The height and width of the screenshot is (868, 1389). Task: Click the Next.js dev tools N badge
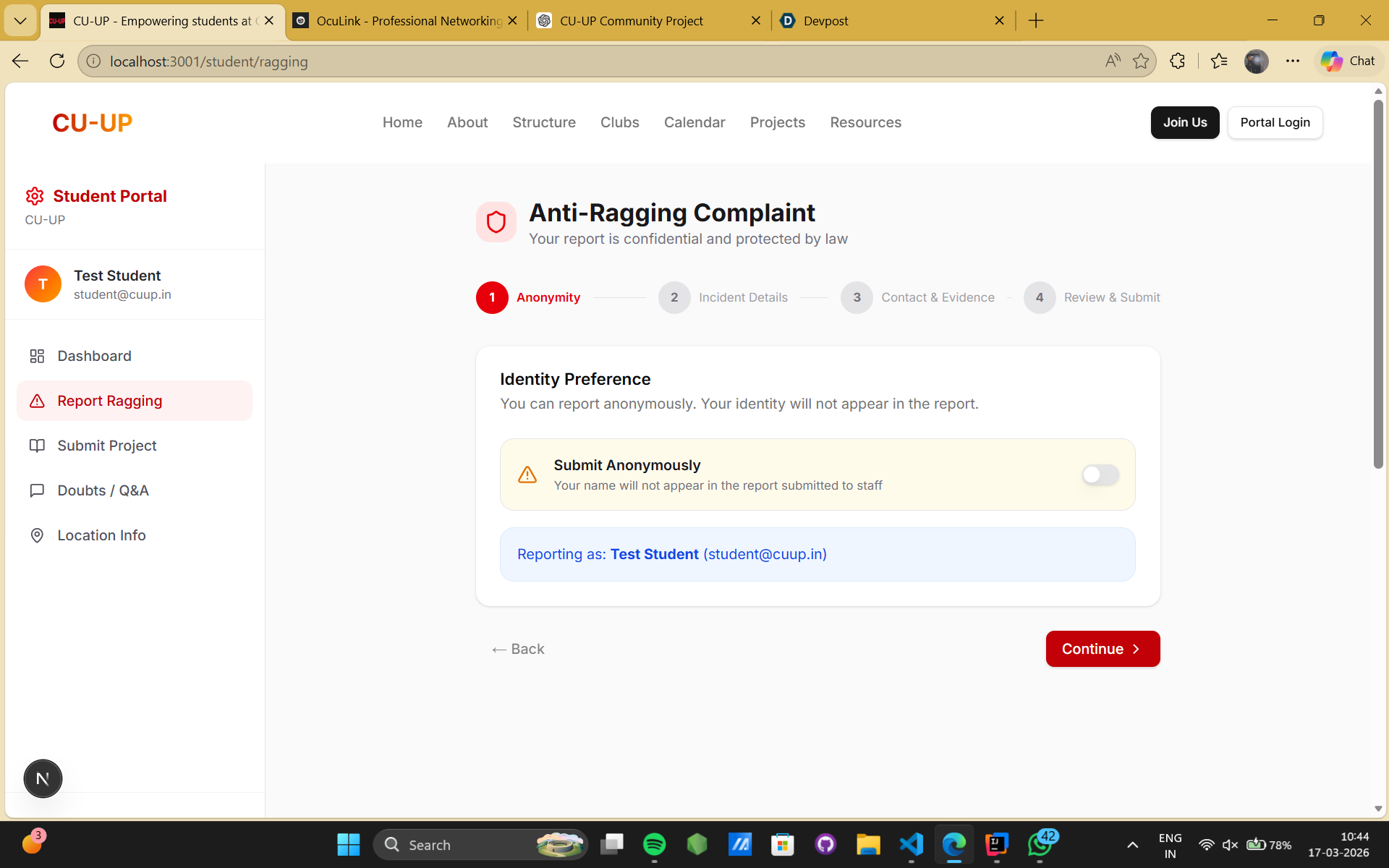coord(43,779)
